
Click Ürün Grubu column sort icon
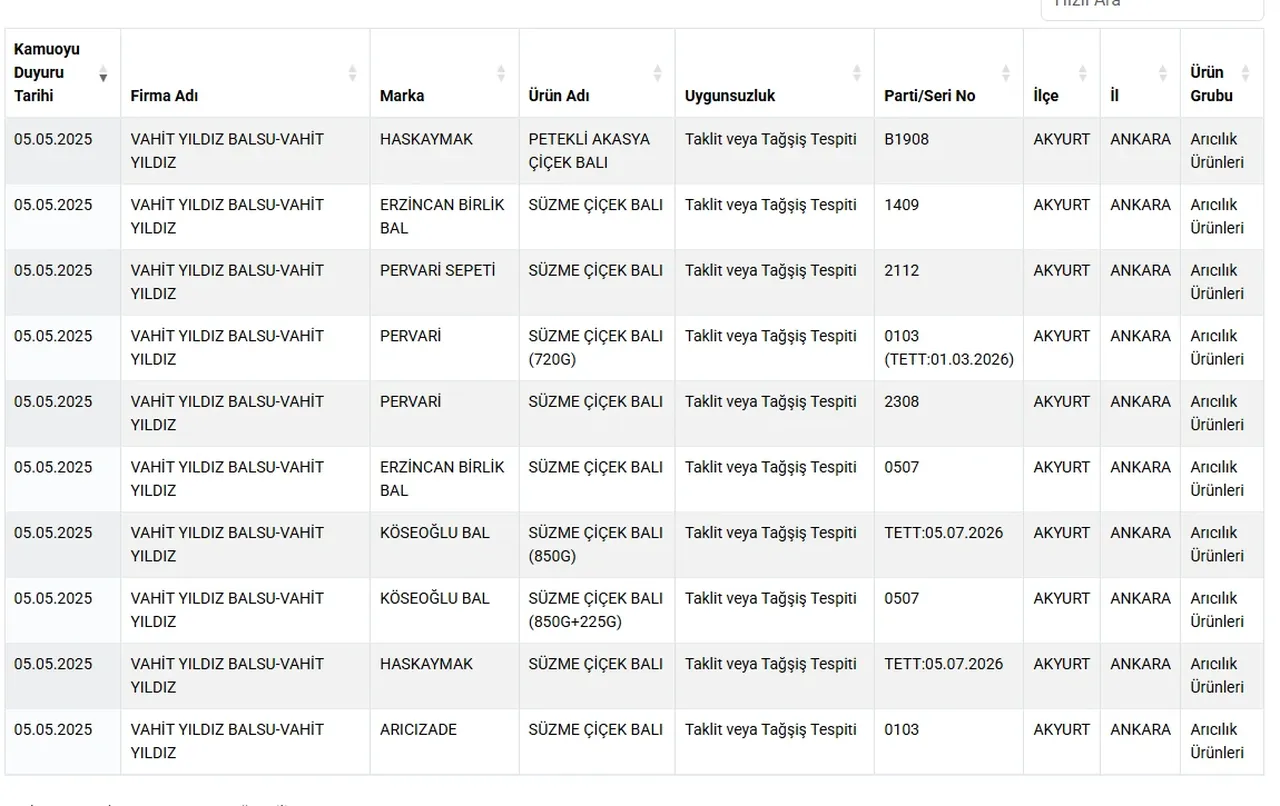tap(1245, 73)
